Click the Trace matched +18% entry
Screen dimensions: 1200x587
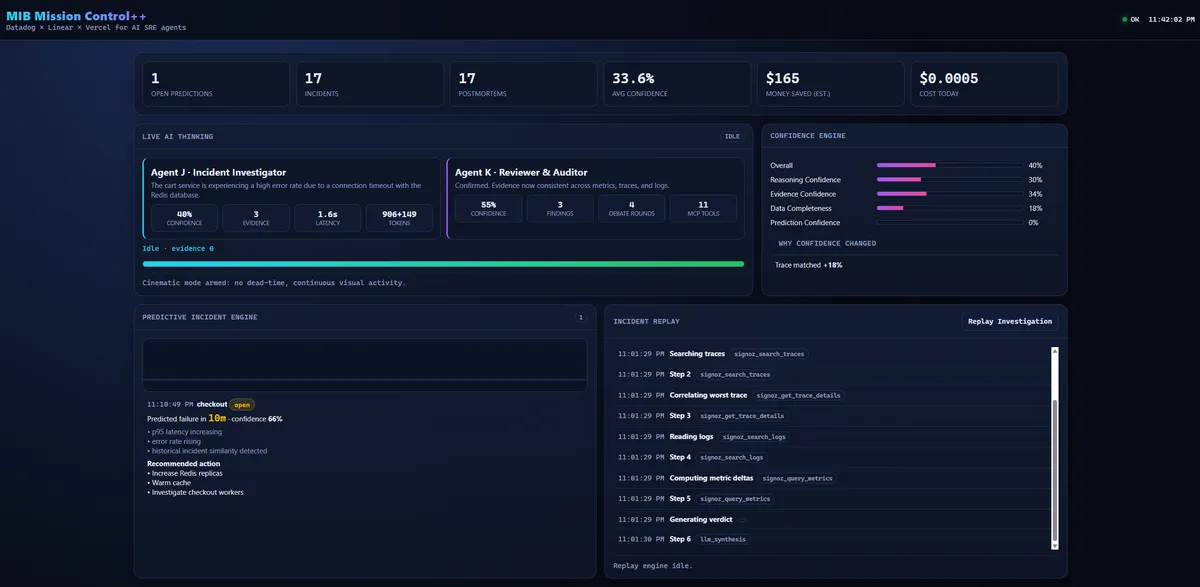coord(809,265)
